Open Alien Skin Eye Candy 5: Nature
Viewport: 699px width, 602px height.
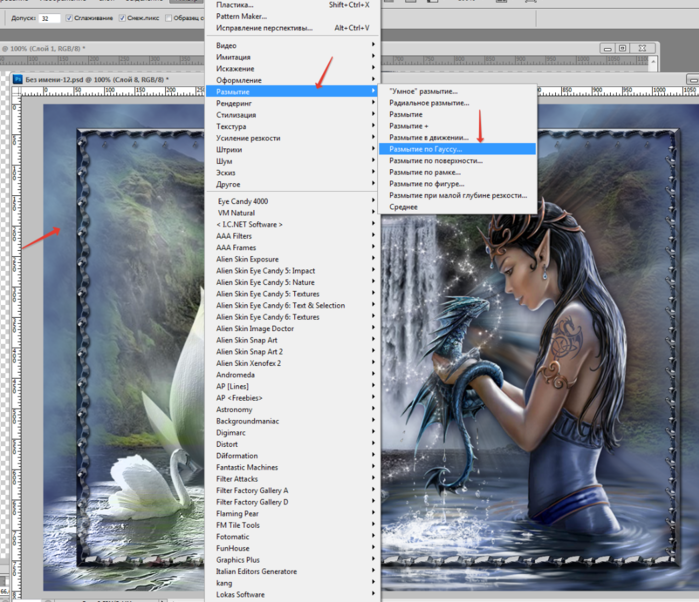click(293, 283)
